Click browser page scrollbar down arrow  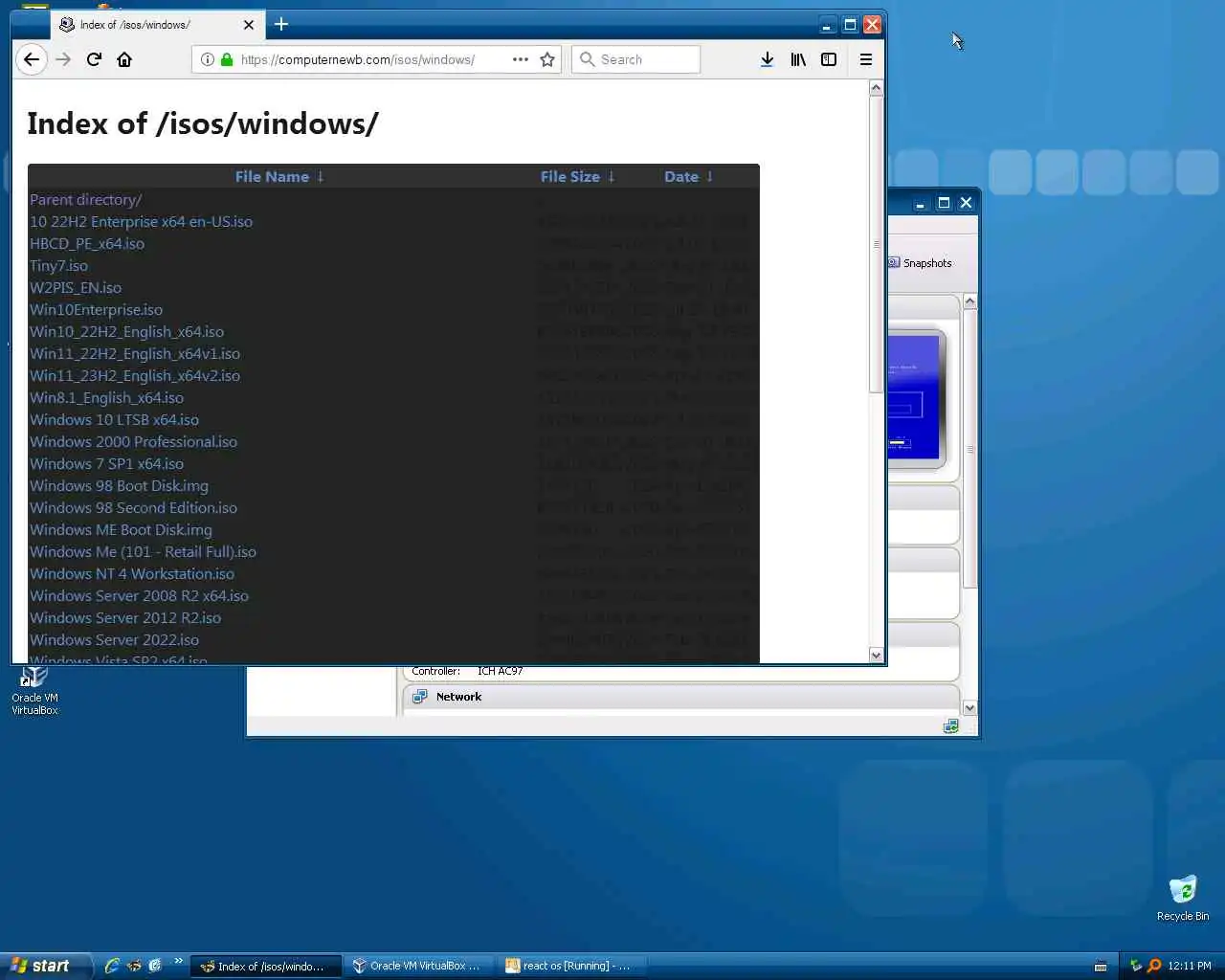[x=876, y=656]
